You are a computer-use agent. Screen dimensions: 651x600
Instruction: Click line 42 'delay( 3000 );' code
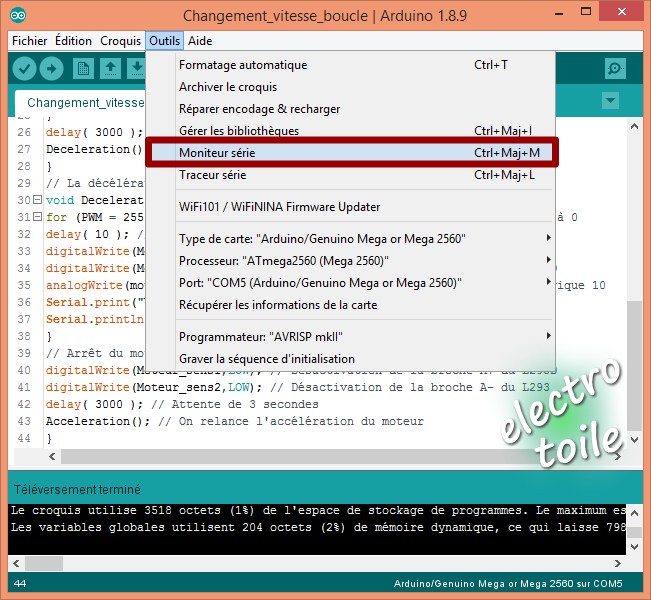pos(94,404)
